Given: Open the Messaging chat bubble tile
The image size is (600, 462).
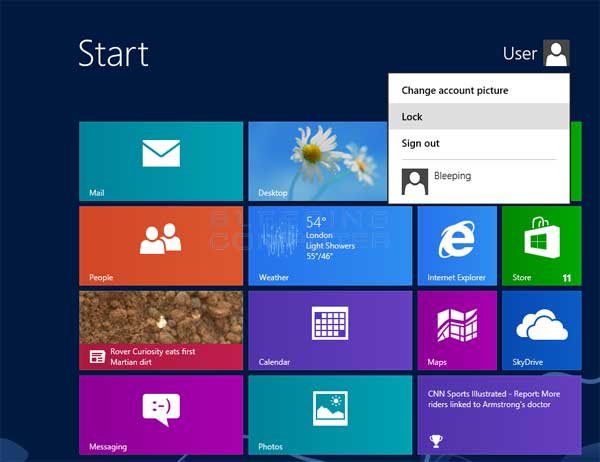Looking at the screenshot, I should pos(161,415).
